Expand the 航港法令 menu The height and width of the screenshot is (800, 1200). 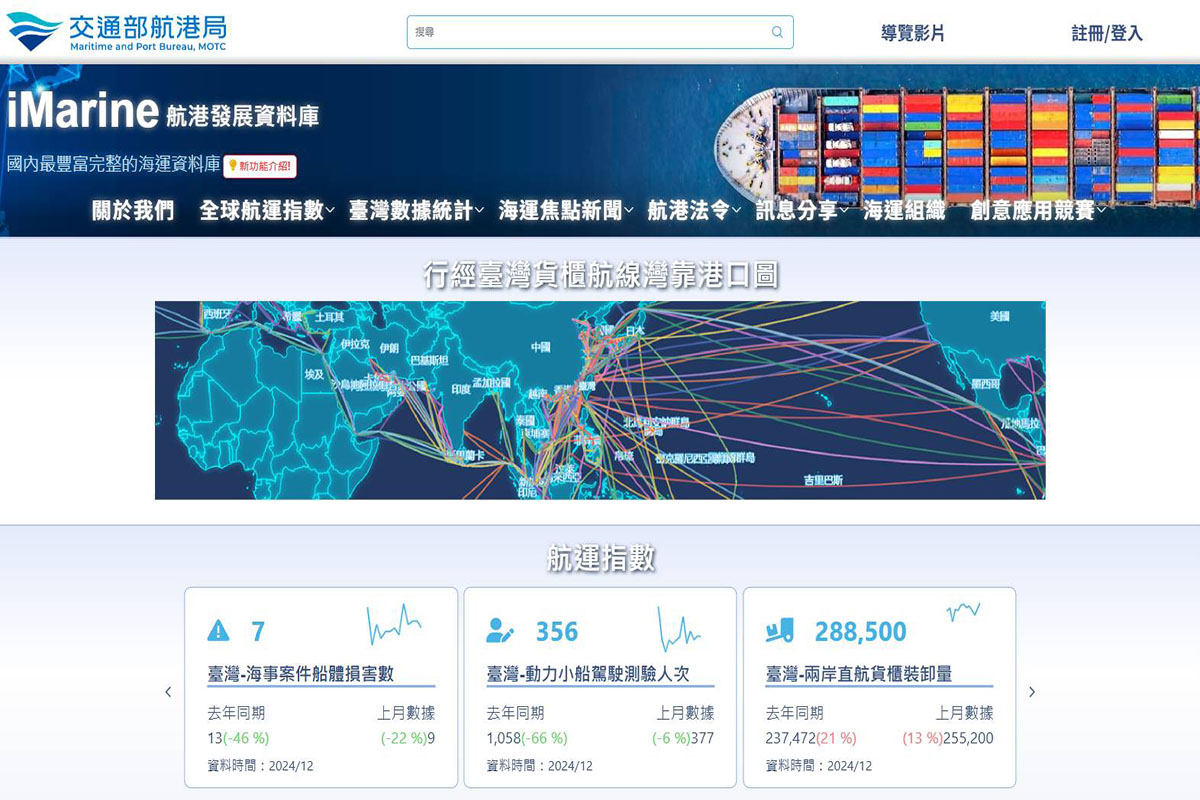pyautogui.click(x=695, y=210)
